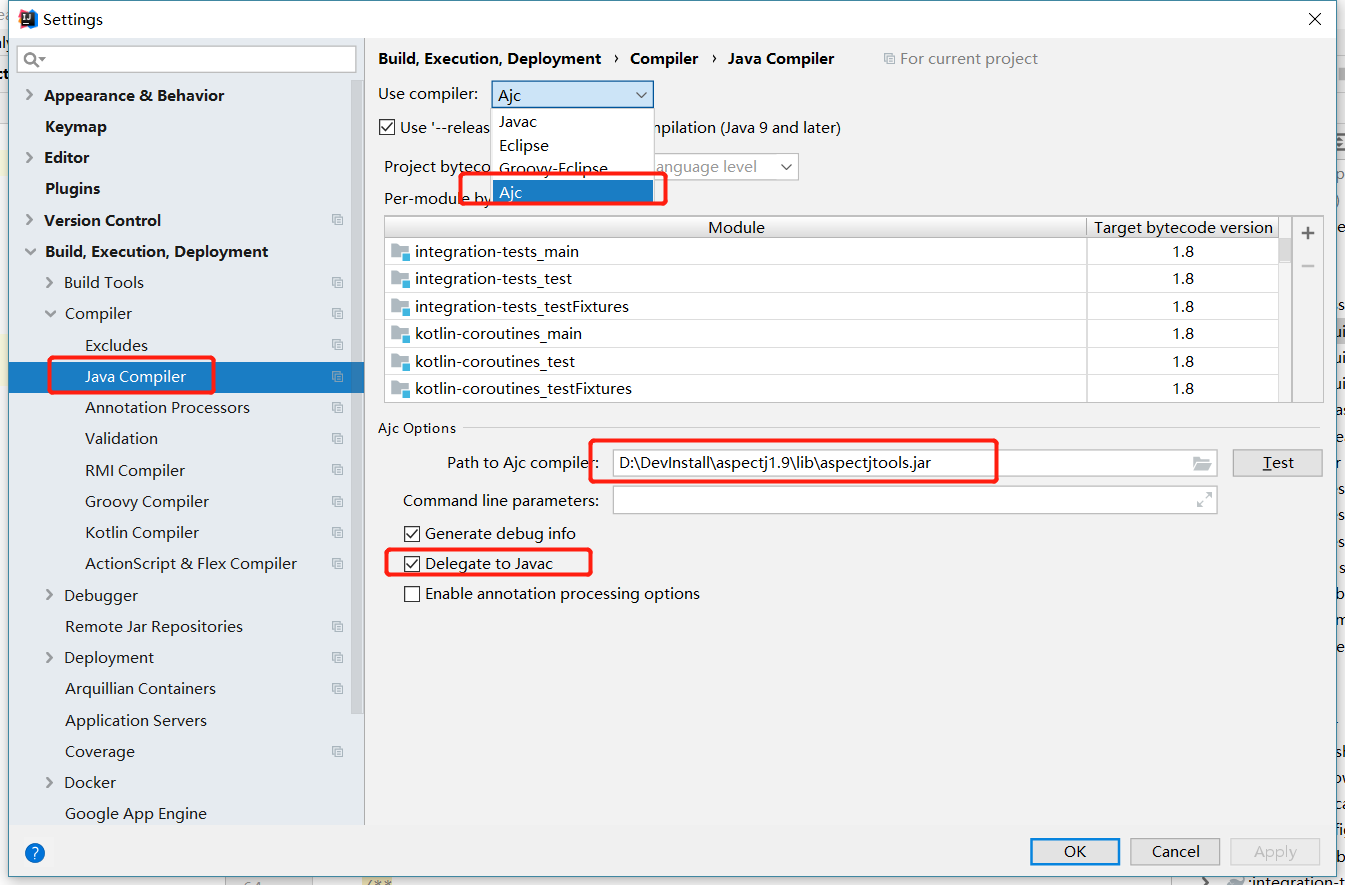The width and height of the screenshot is (1345, 885).
Task: Uncheck Delegate to Javac checkbox
Action: 412,564
